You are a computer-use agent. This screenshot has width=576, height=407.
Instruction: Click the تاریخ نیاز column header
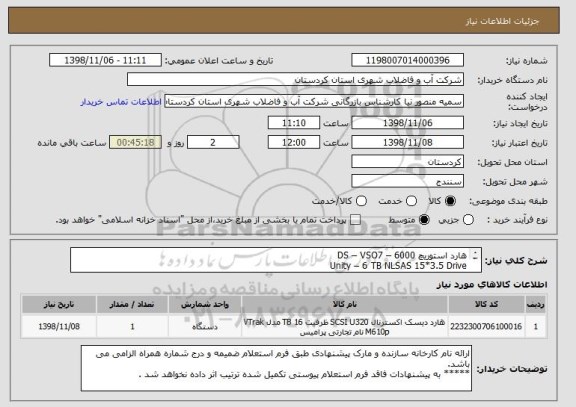click(59, 305)
